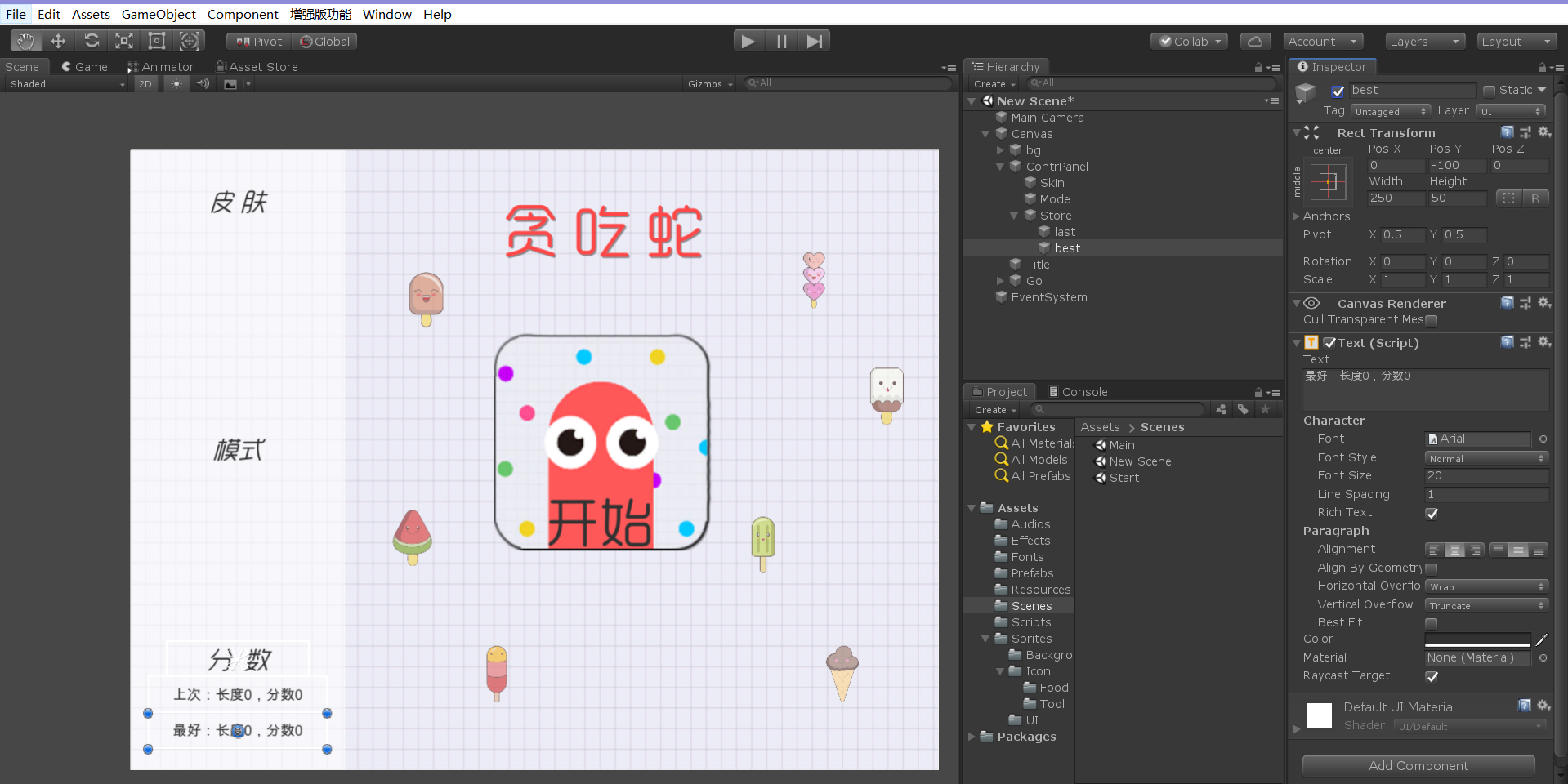
Task: Click the Pause button
Action: pos(782,41)
